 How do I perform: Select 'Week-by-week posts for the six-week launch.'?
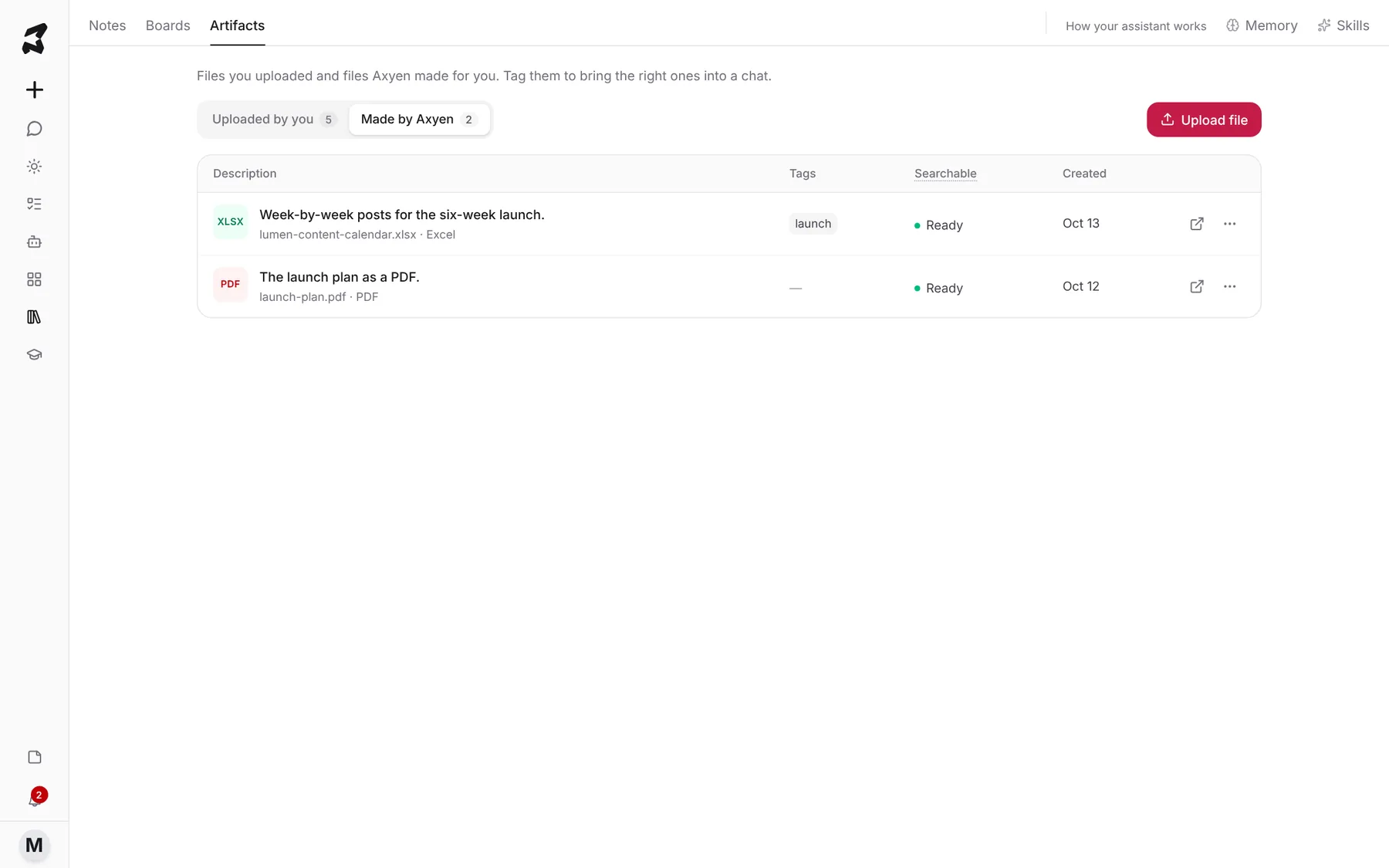pos(402,214)
